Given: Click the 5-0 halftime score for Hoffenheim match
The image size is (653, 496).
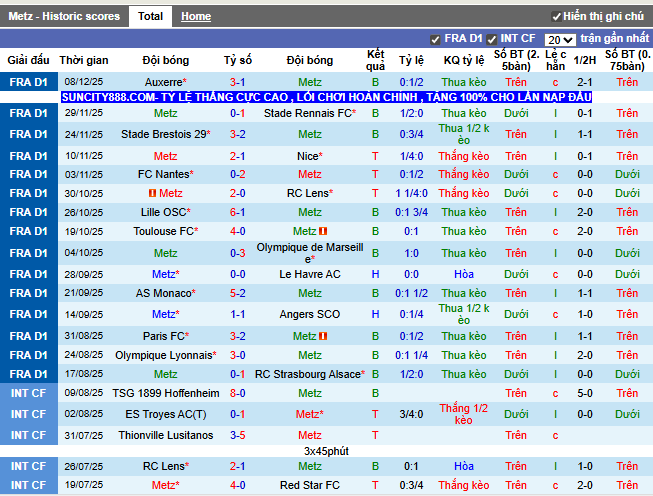Looking at the screenshot, I should tap(585, 393).
